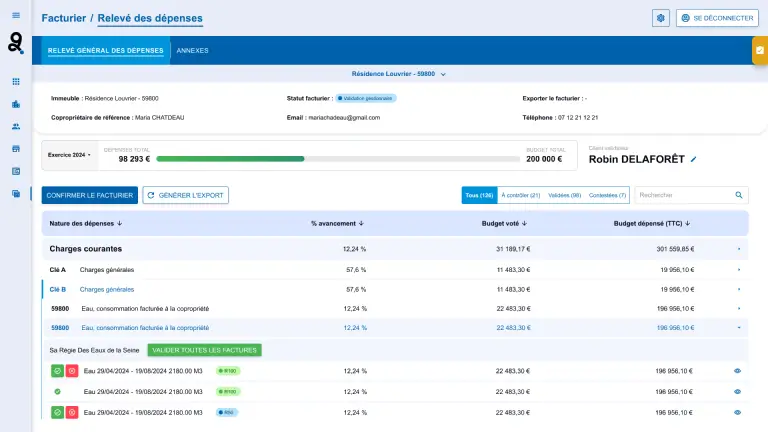The height and width of the screenshot is (432, 768).
Task: Click the green R100 badge on approve/reject invoice
Action: 228,371
